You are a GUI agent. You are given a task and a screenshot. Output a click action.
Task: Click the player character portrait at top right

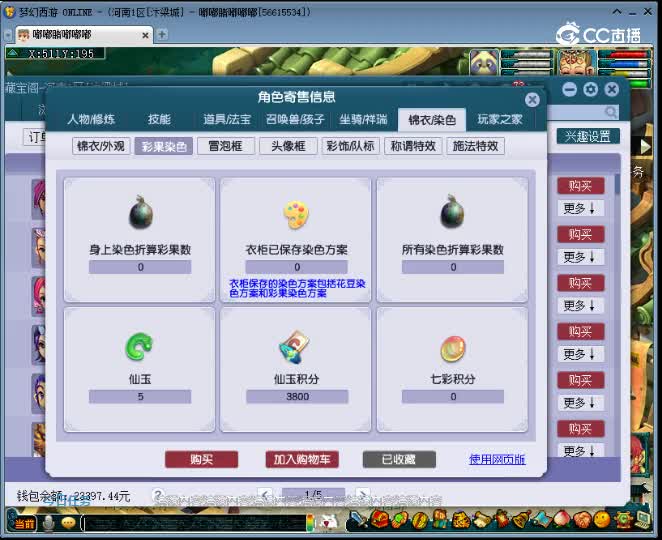click(576, 62)
